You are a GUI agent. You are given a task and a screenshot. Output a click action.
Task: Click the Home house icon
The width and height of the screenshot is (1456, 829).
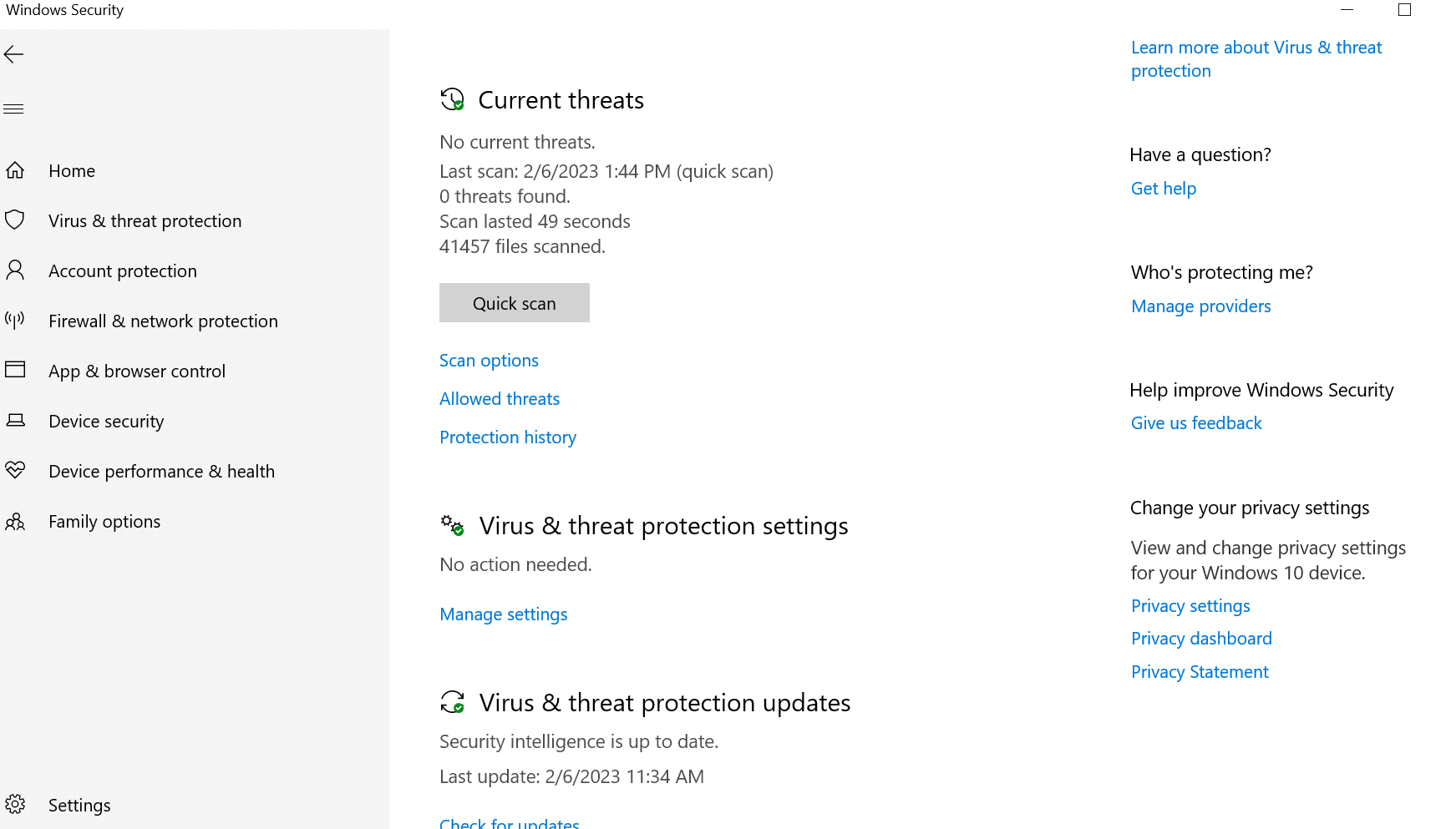pos(15,171)
